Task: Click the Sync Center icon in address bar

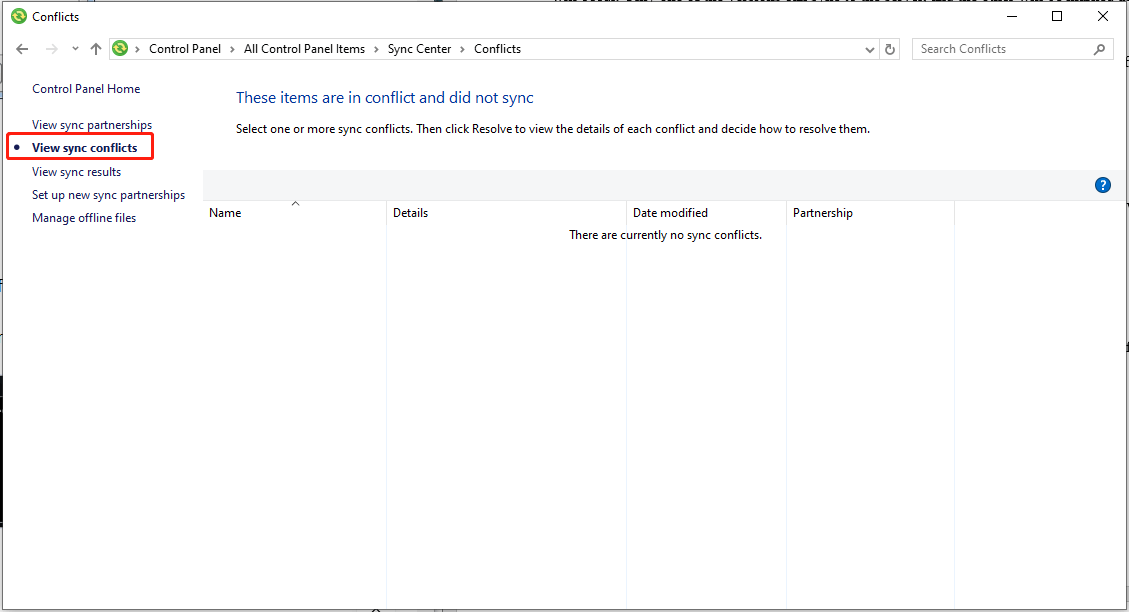Action: tap(120, 48)
